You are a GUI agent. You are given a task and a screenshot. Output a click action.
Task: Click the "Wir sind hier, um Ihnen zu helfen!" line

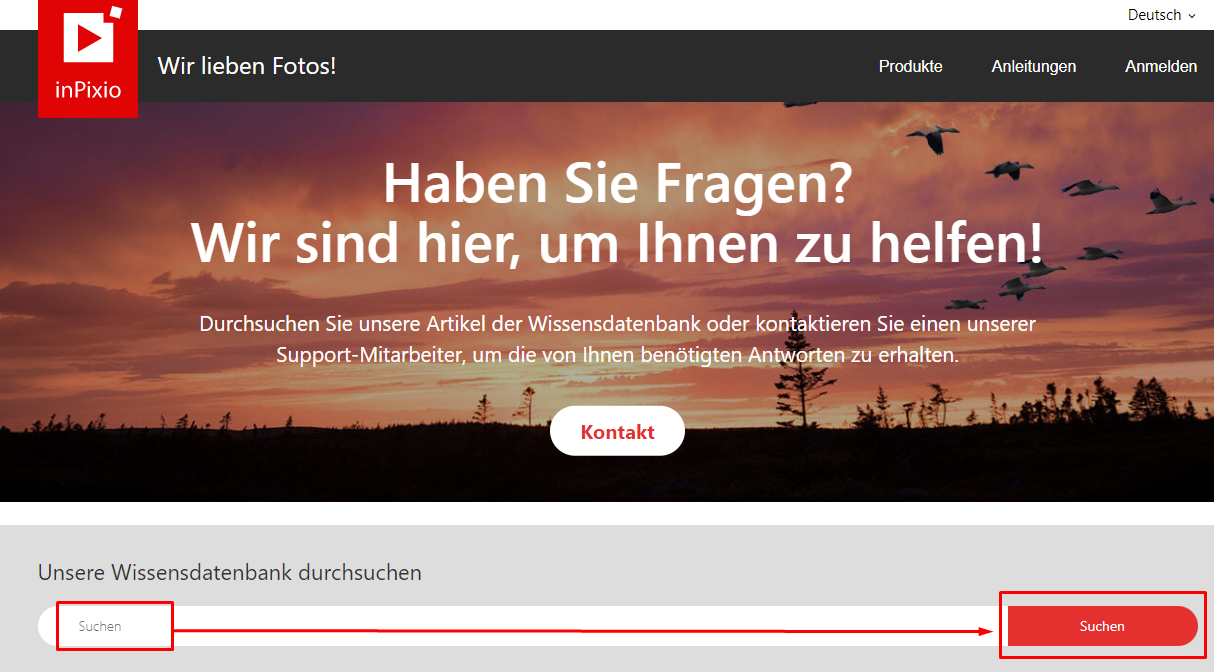coord(617,243)
